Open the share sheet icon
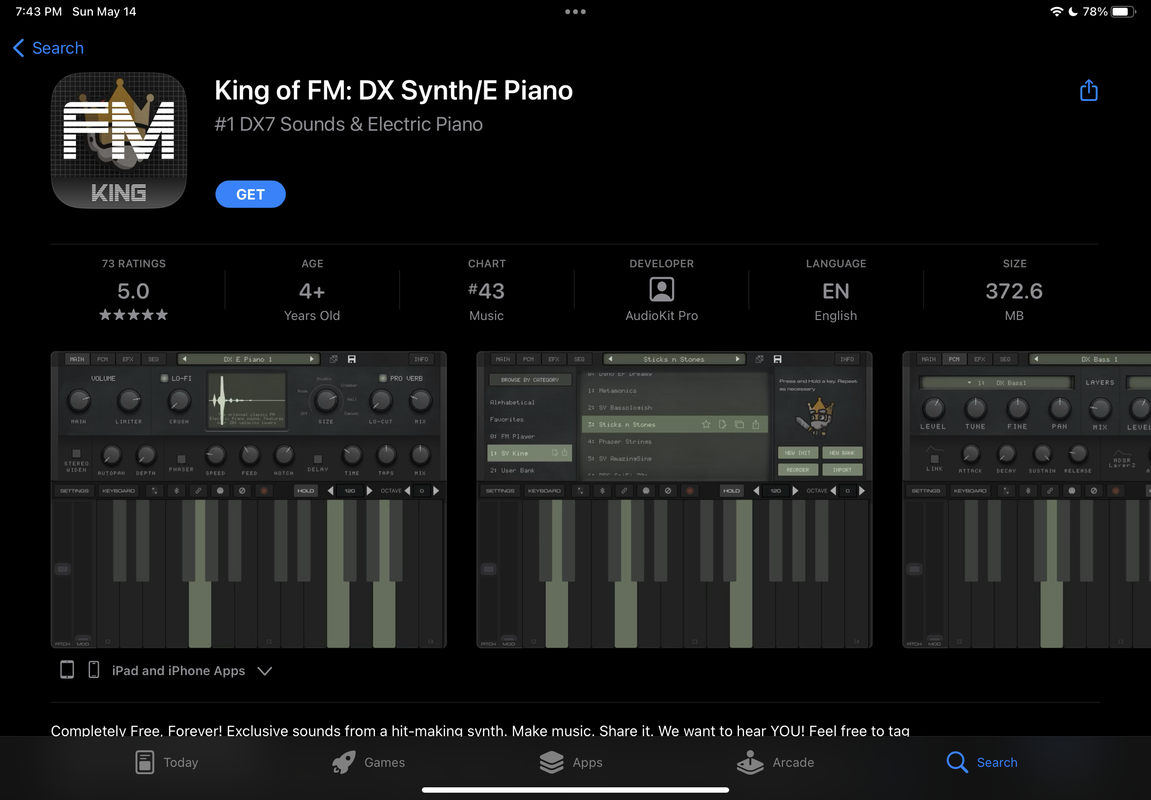Viewport: 1151px width, 800px height. click(x=1089, y=90)
